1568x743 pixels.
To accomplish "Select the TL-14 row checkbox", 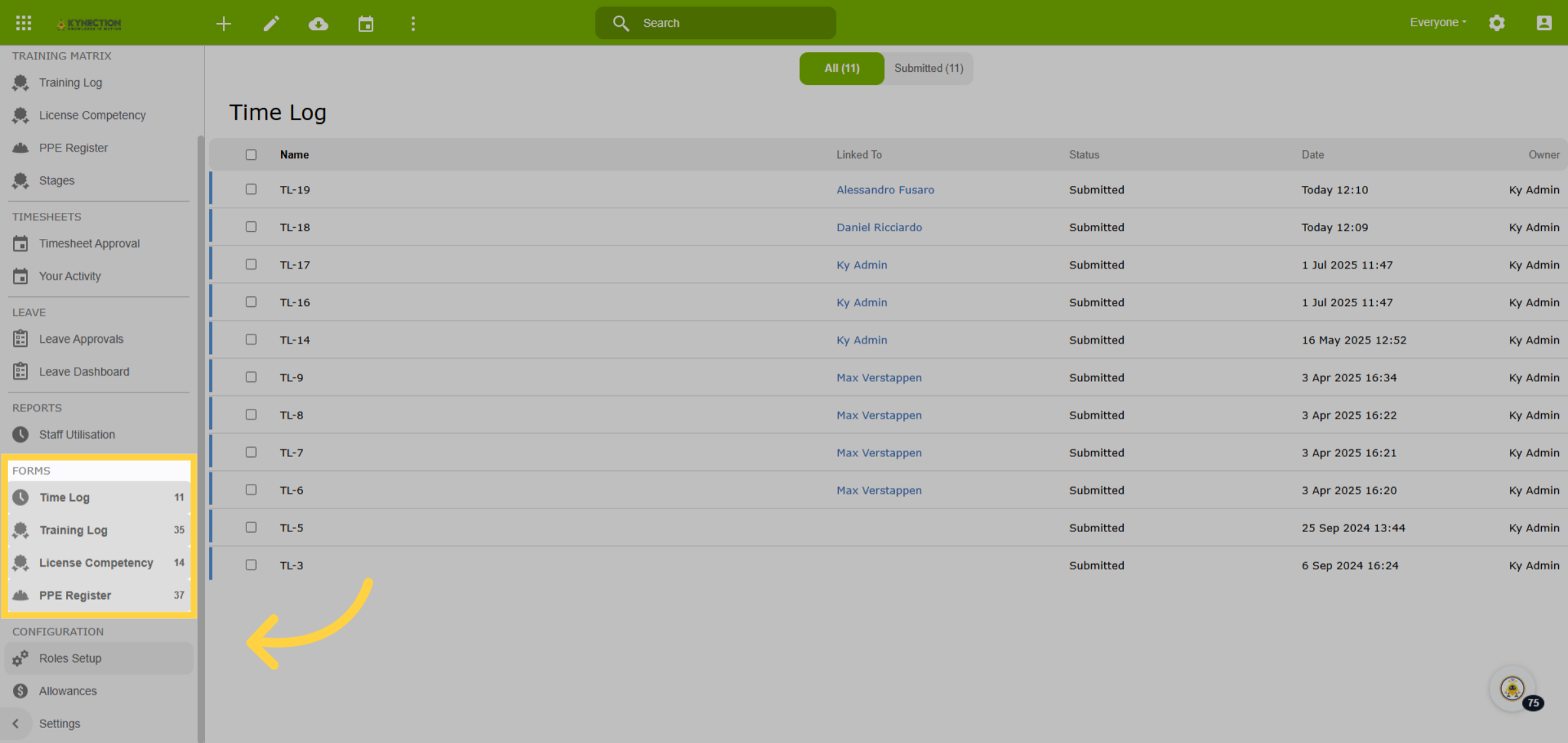I will [251, 340].
